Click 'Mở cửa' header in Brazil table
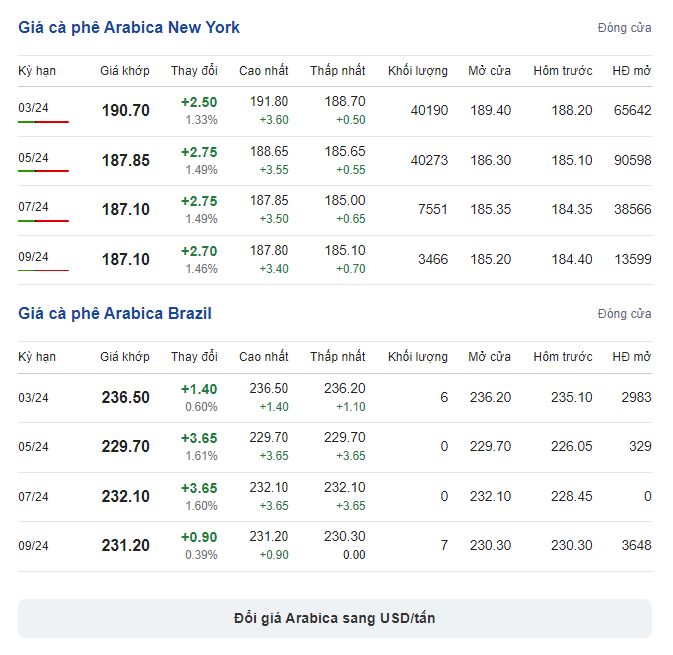 [x=490, y=357]
